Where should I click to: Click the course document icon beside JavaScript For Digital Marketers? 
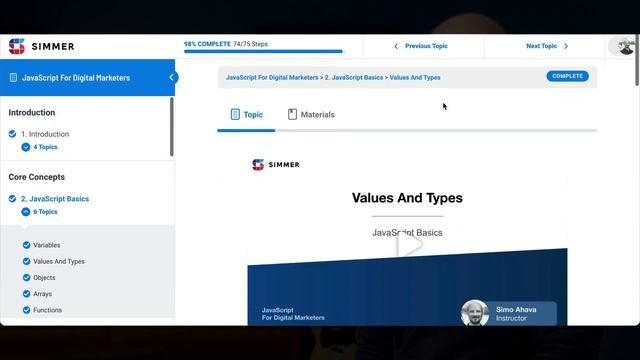[x=13, y=78]
